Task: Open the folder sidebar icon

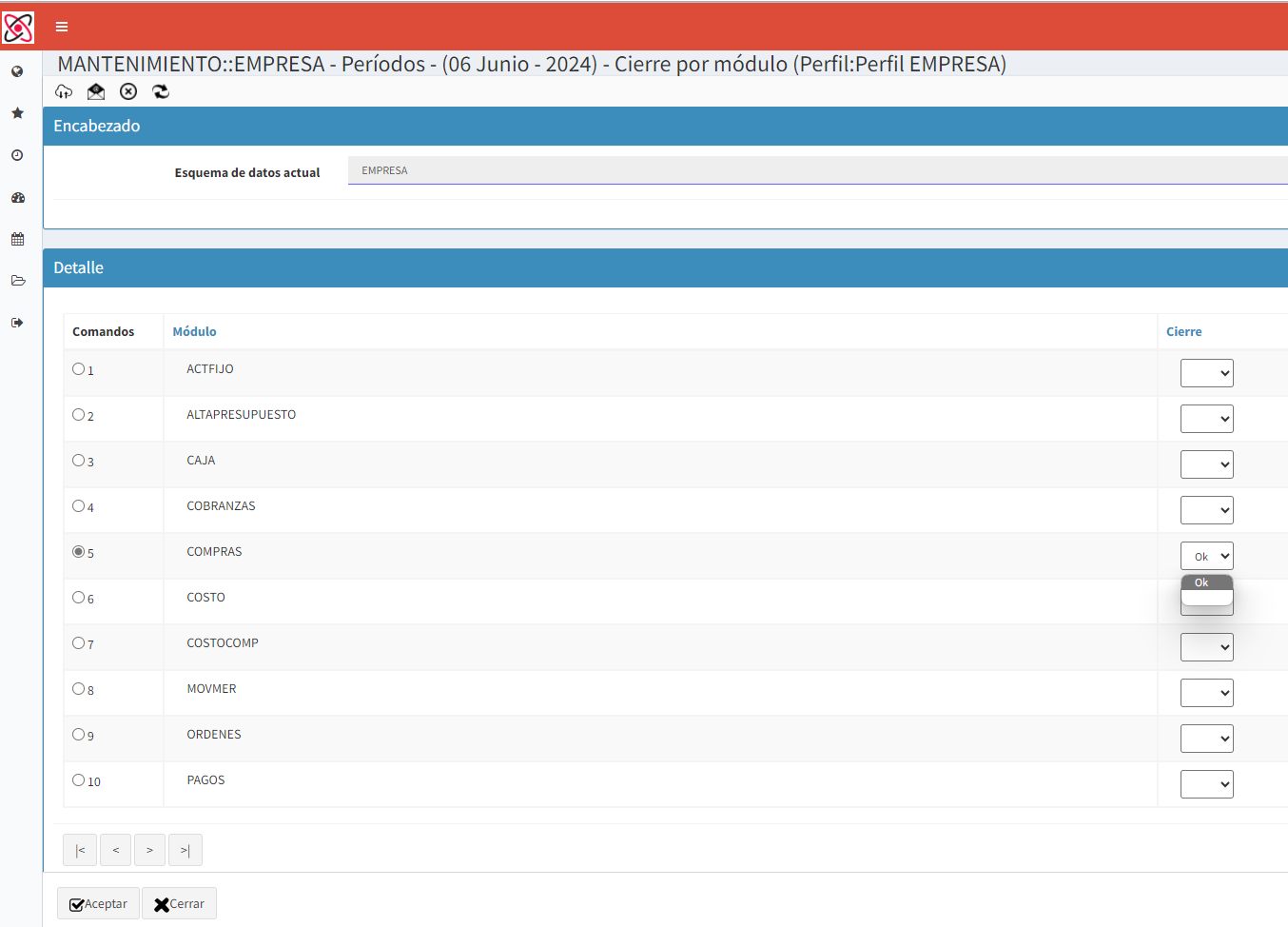Action: pyautogui.click(x=17, y=281)
